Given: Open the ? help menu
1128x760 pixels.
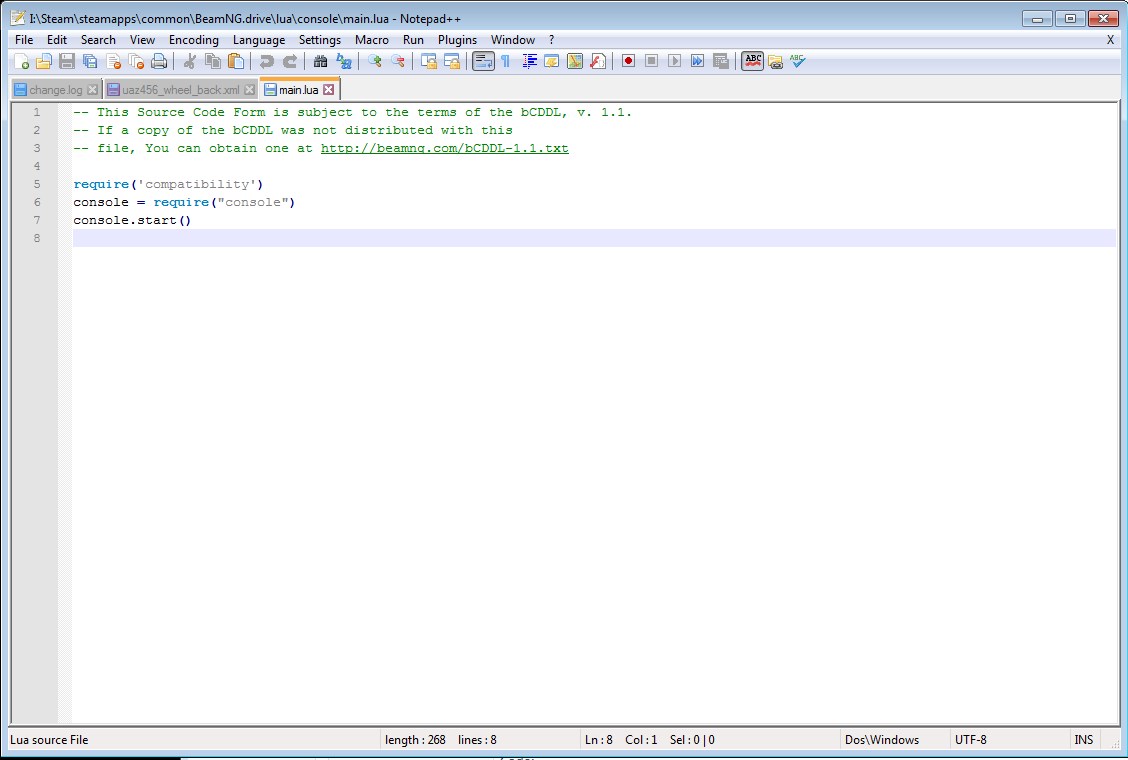Looking at the screenshot, I should point(552,40).
